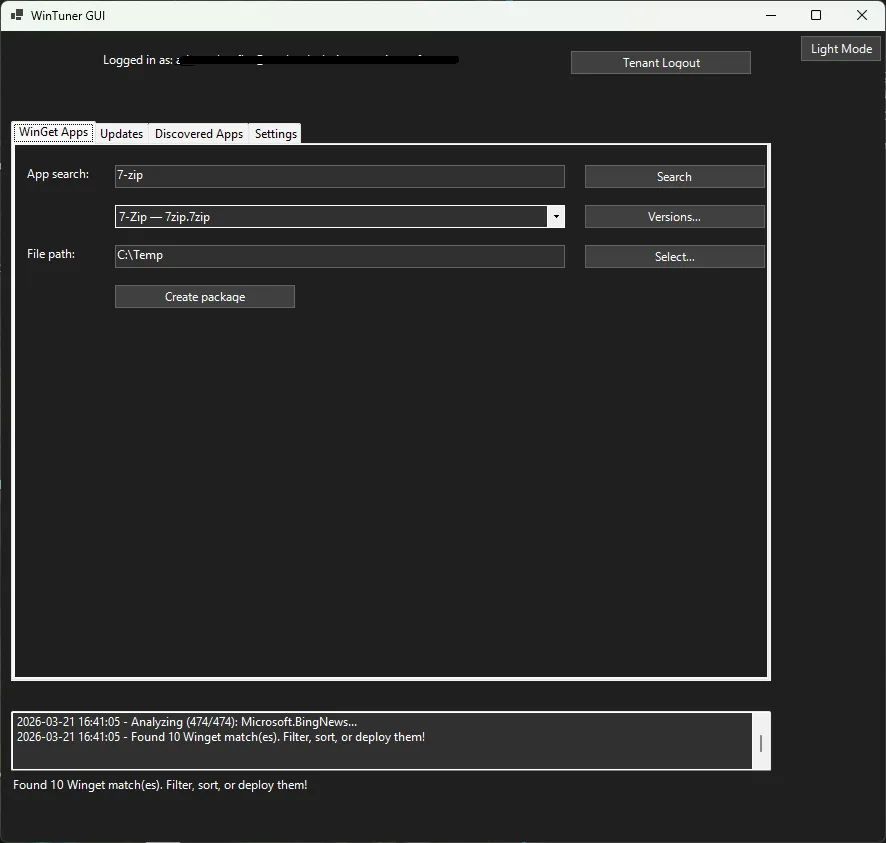
Task: Focus the App search field
Action: coord(340,176)
